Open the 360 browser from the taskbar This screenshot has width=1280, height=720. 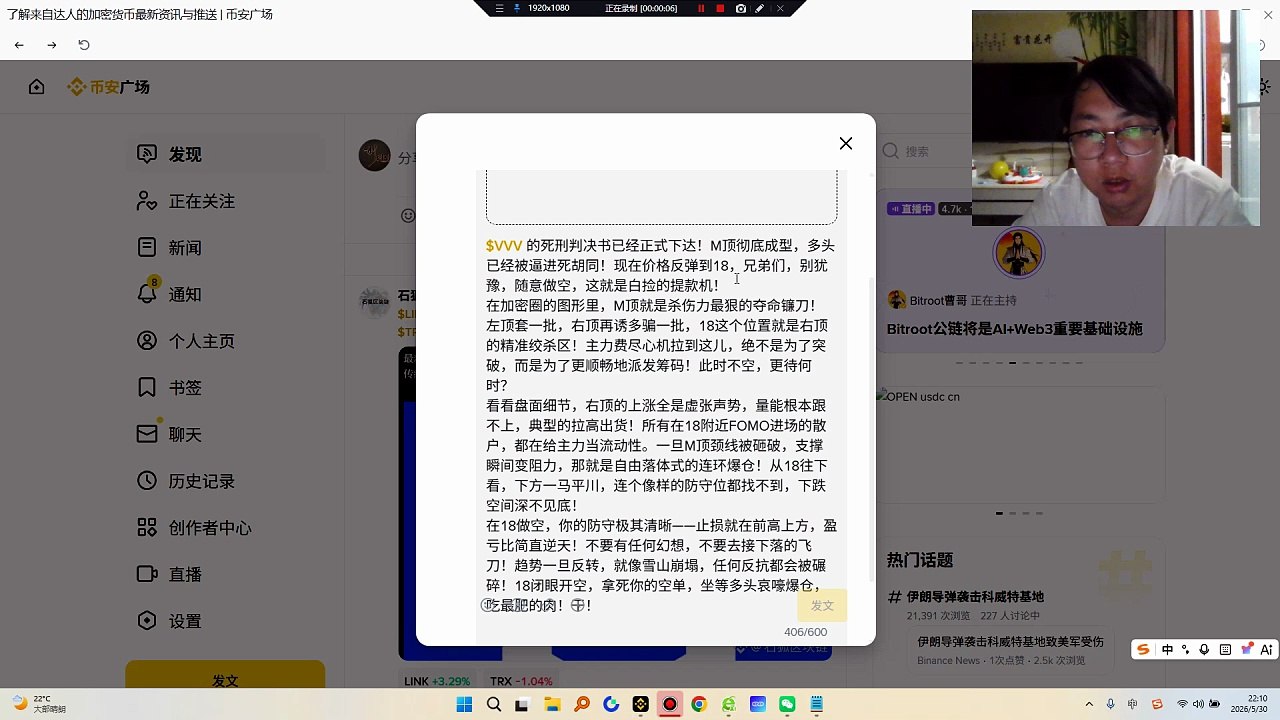pos(728,705)
